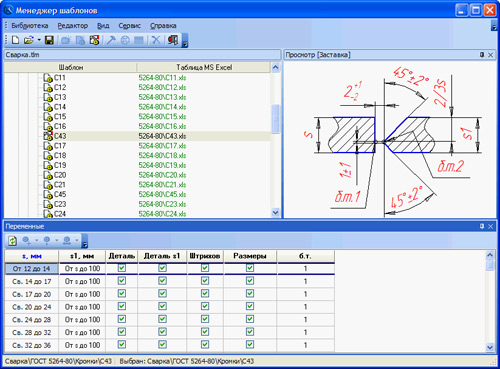Toggle Деталь checkbox in the 'Св. 24 до 28' row
This screenshot has height=369, width=500.
pyautogui.click(x=122, y=319)
